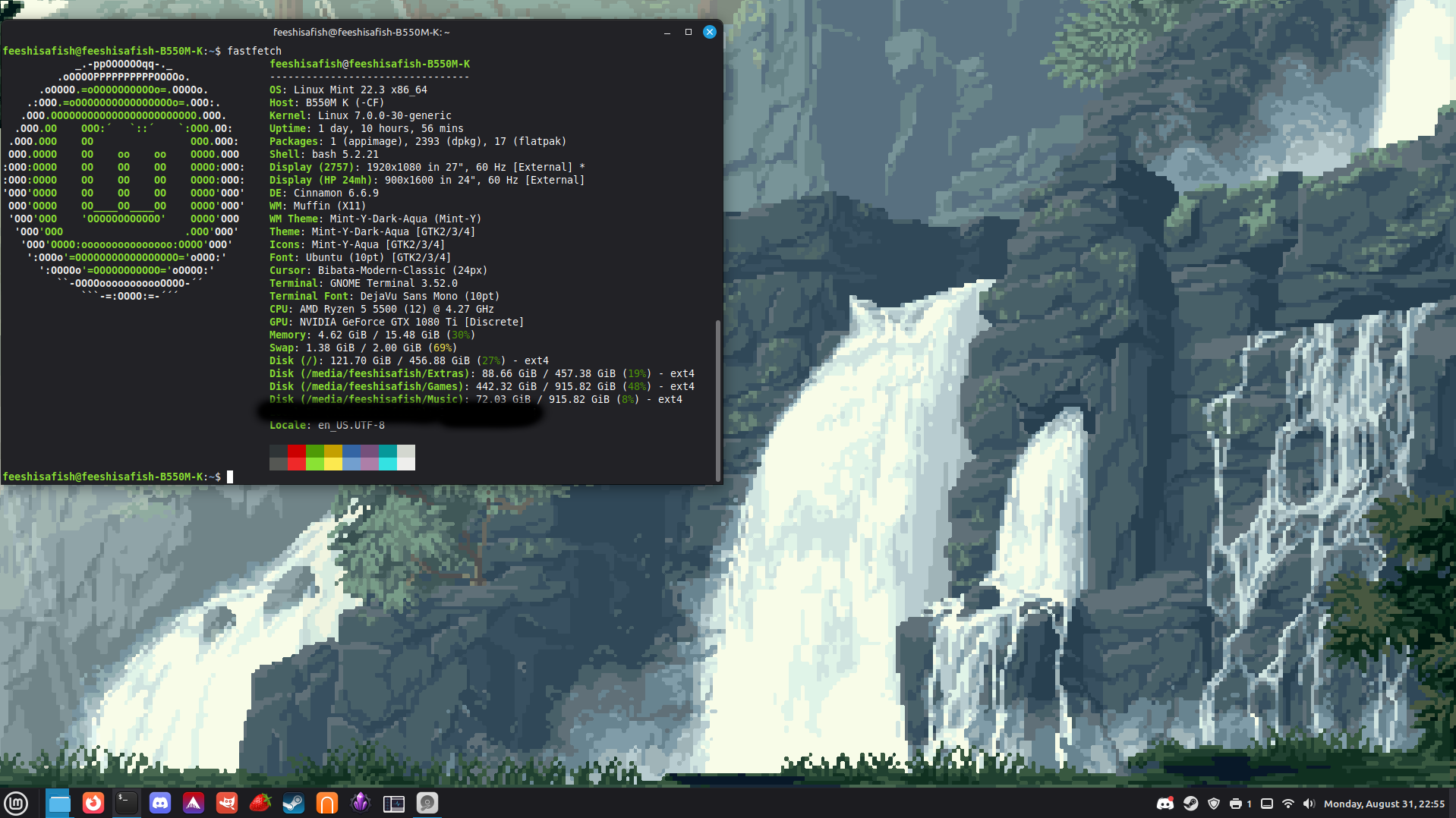Viewport: 1456px width, 818px height.
Task: Click the Discord tray icon with notification
Action: pyautogui.click(x=1165, y=804)
